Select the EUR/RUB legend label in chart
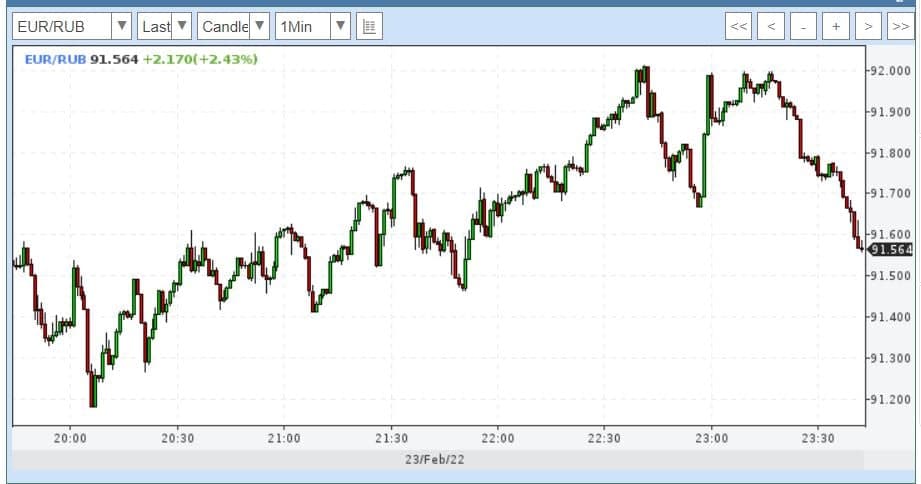921x484 pixels. click(55, 59)
